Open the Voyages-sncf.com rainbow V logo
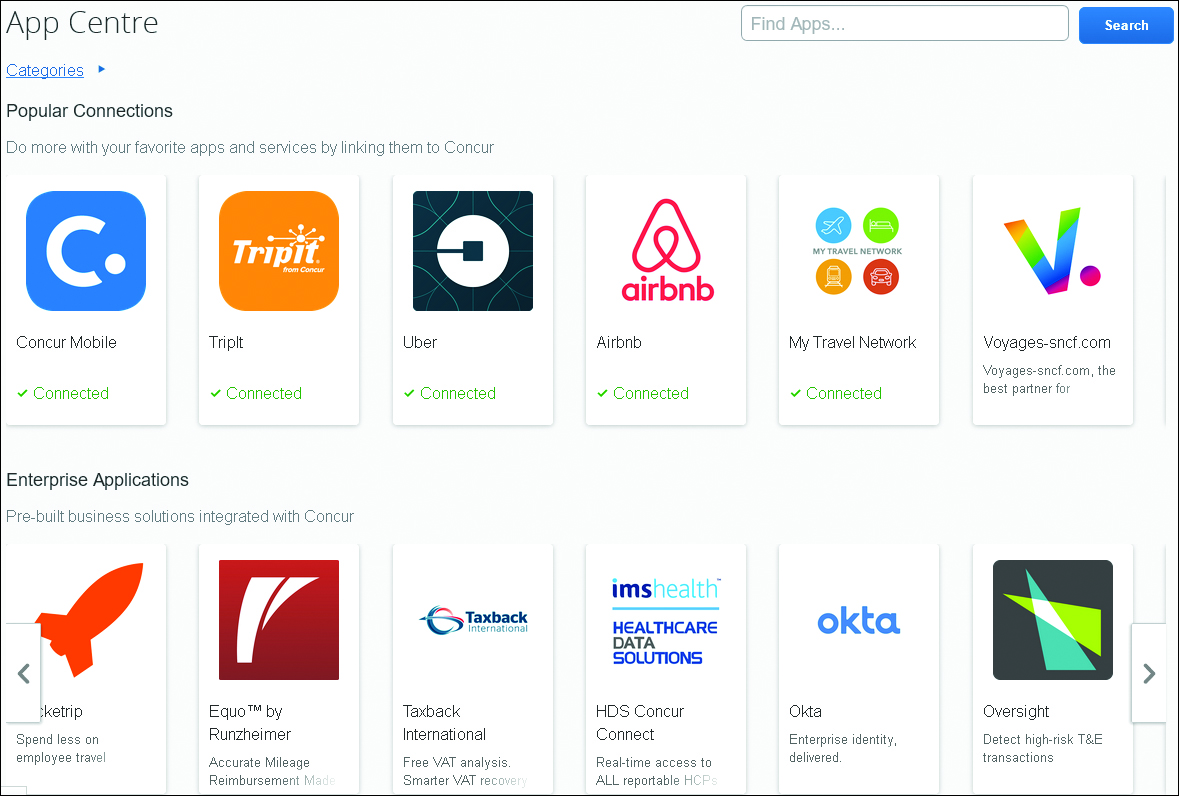Screen dimensions: 1179x796 point(1052,251)
